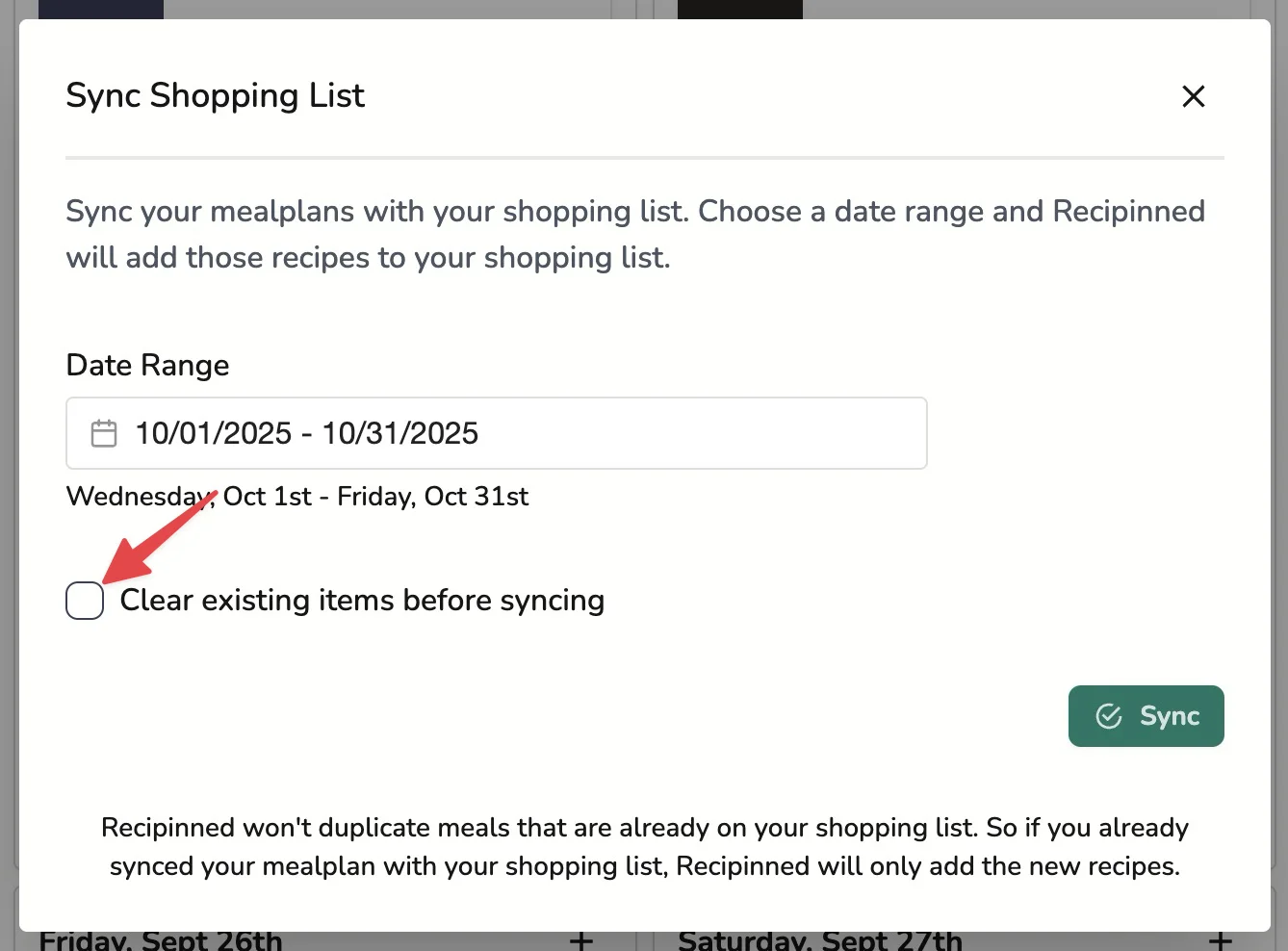The width and height of the screenshot is (1288, 951).
Task: Click the 'Clear existing items before syncing' label
Action: pyautogui.click(x=362, y=601)
